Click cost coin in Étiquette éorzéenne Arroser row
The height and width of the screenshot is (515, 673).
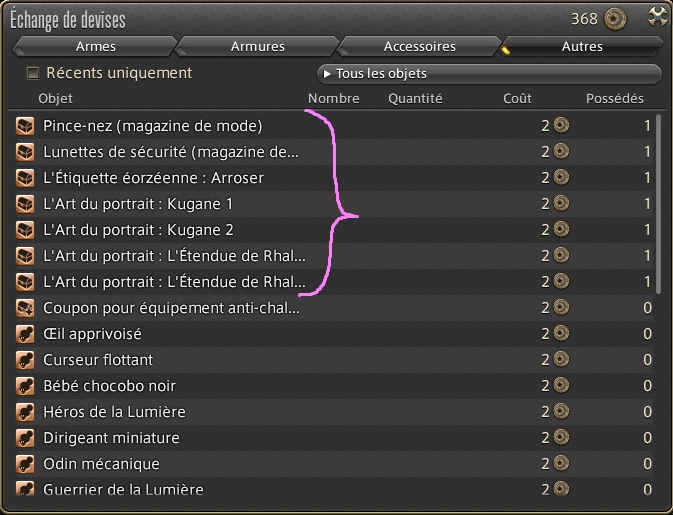(x=561, y=177)
